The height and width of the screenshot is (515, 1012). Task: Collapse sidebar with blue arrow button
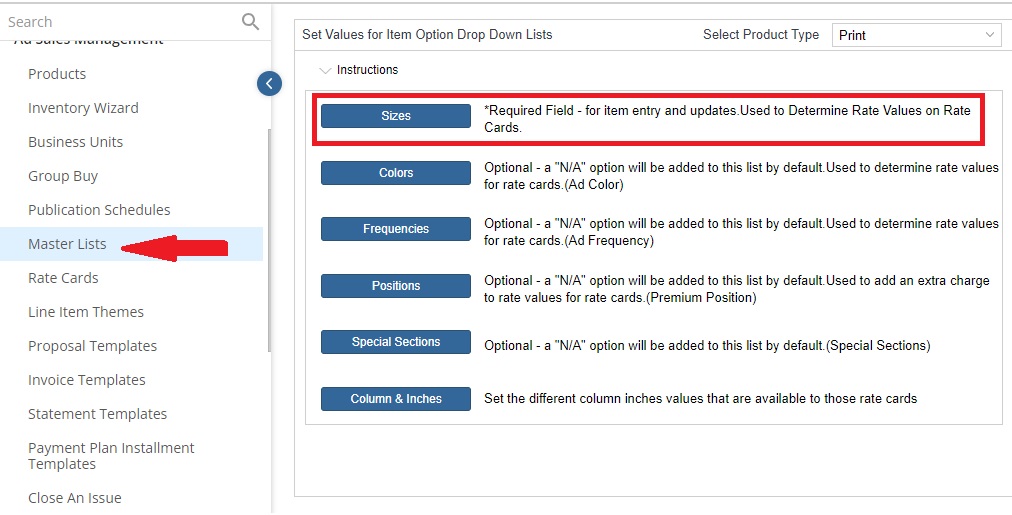[269, 83]
